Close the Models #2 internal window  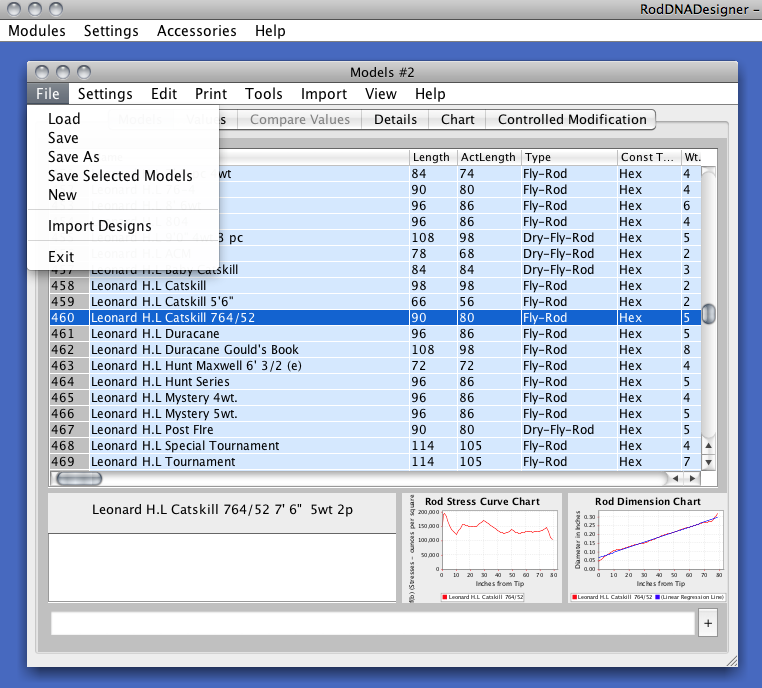42,72
